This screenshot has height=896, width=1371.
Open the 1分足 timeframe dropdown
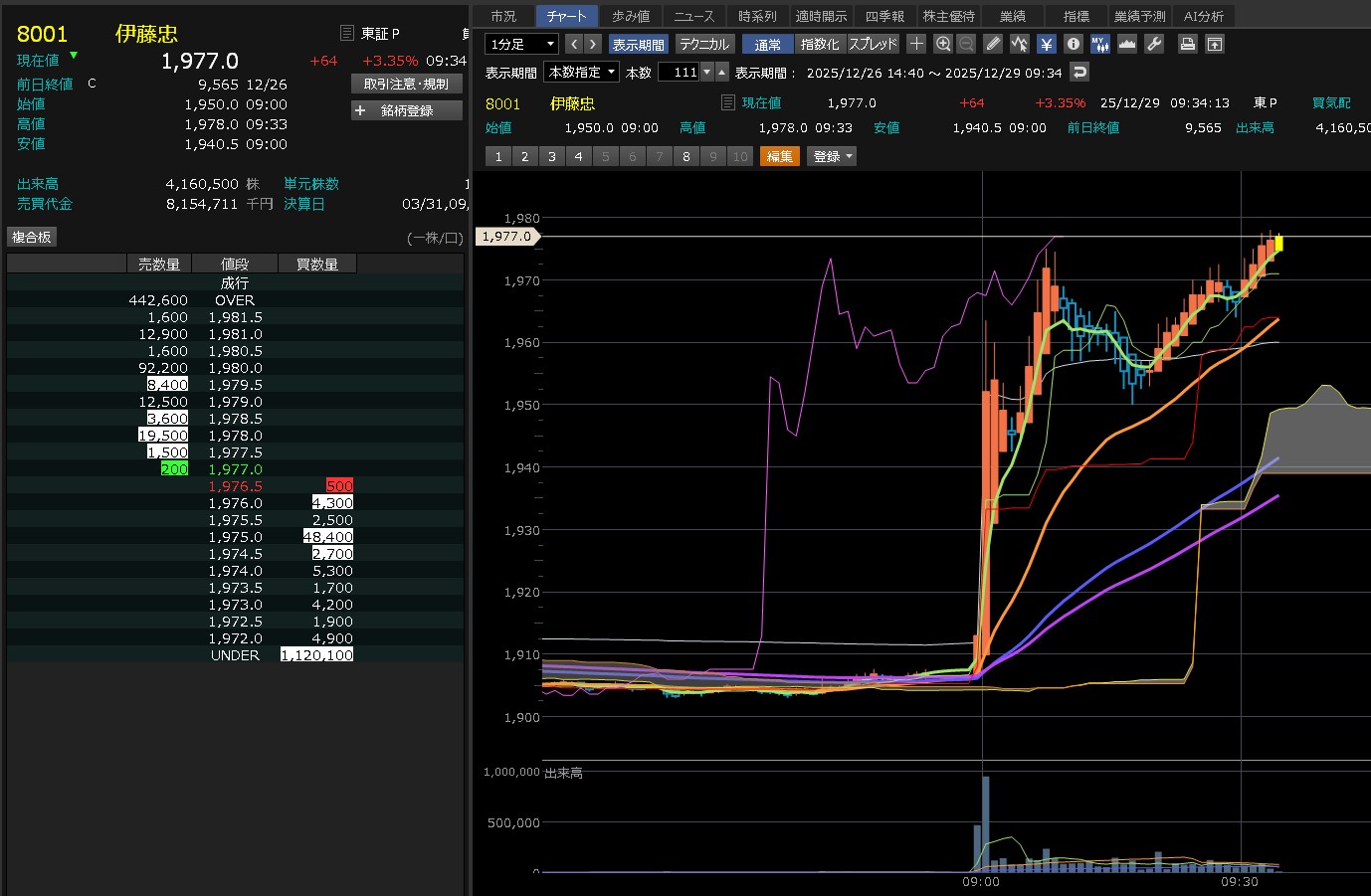click(521, 44)
